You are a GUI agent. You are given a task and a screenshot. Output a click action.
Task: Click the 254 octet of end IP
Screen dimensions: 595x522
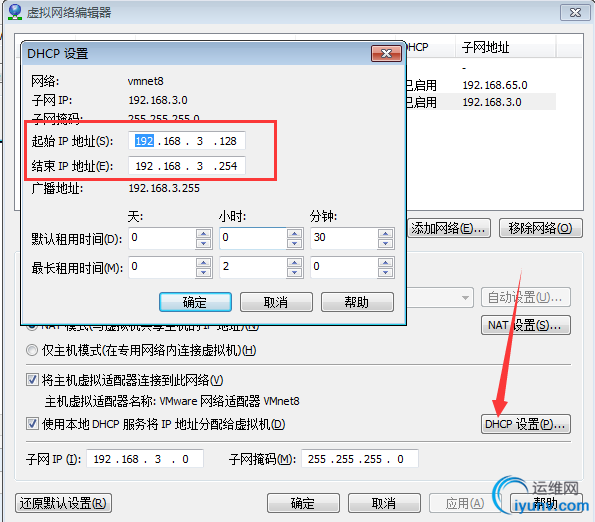228,166
